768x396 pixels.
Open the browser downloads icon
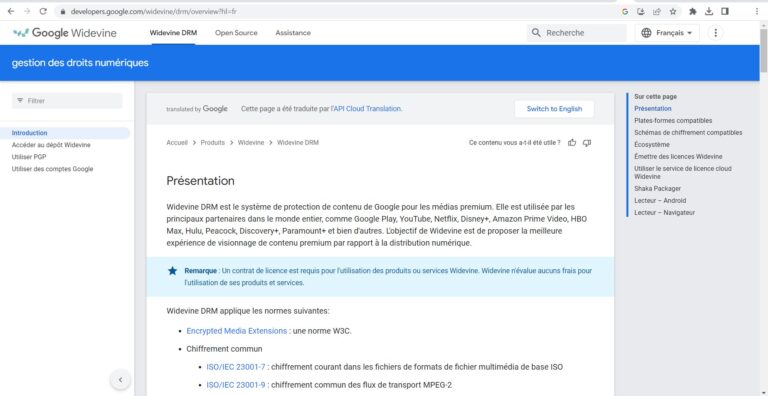pos(709,11)
